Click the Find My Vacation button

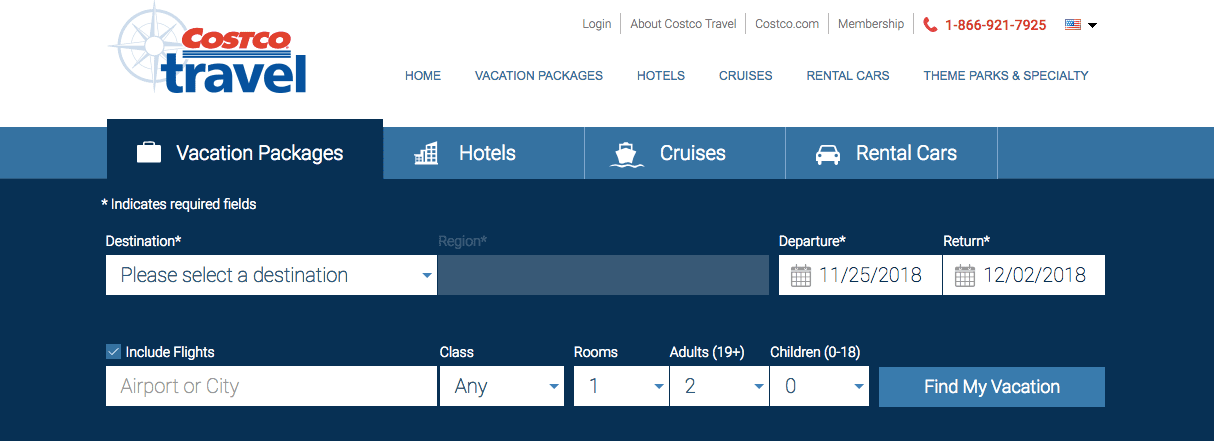(x=992, y=387)
